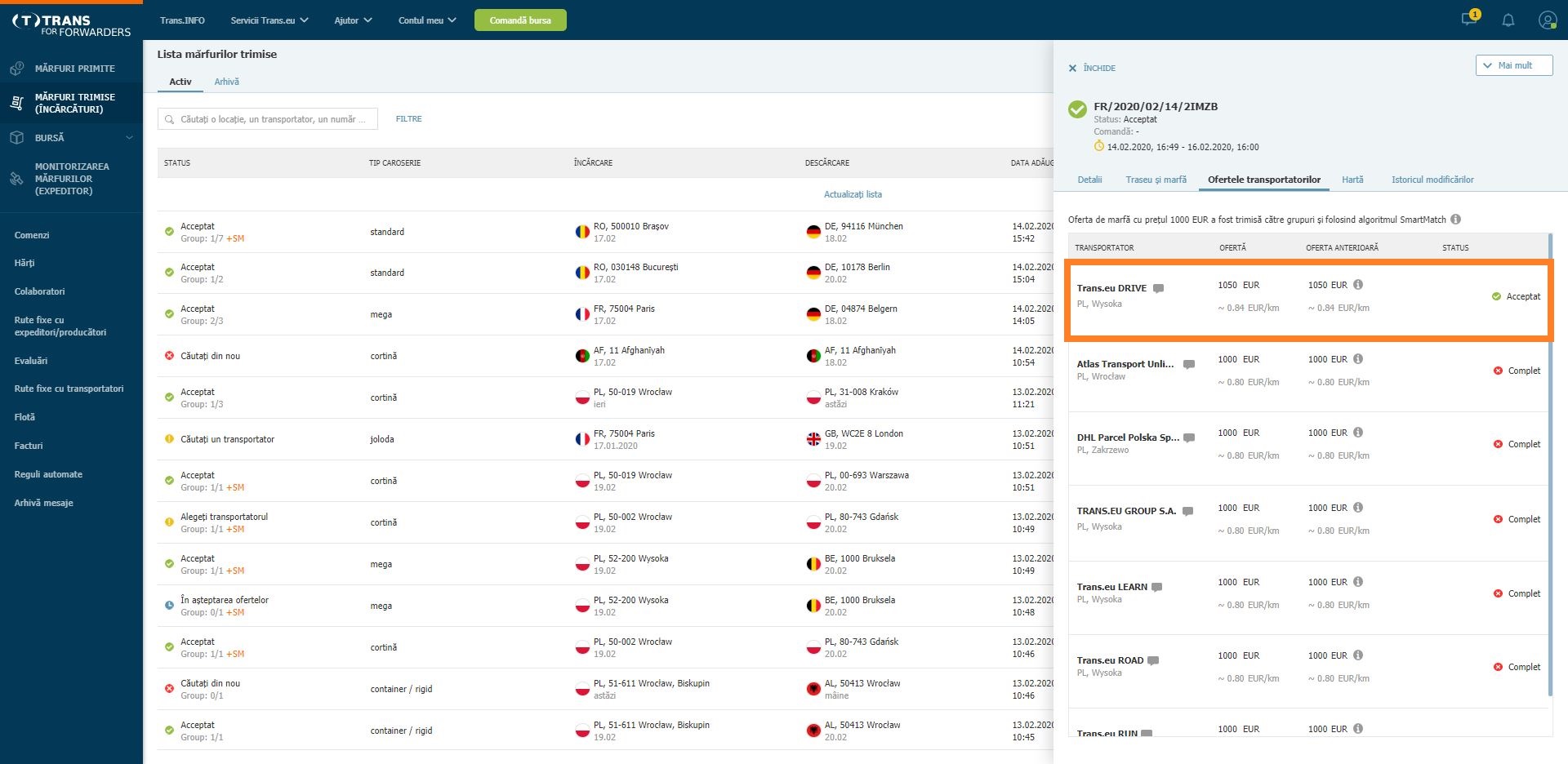
Task: Click blue clock icon on În așteptarea ofertelor row
Action: 169,606
